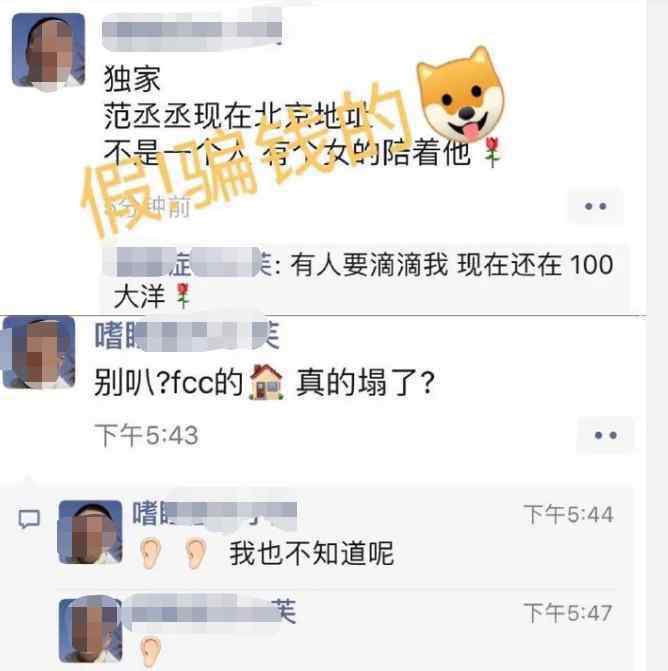Tap the rose emoji after 大洋
The height and width of the screenshot is (671, 668).
(x=183, y=296)
